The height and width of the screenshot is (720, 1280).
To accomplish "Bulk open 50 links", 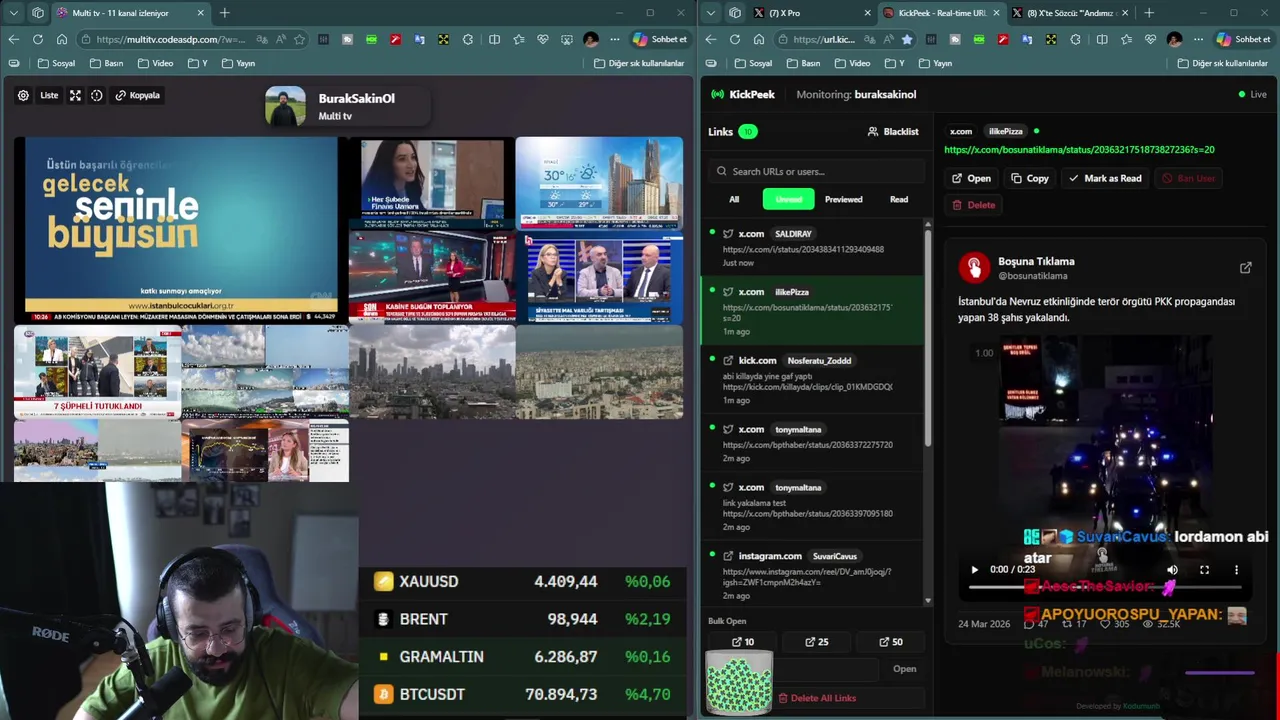I will [890, 642].
